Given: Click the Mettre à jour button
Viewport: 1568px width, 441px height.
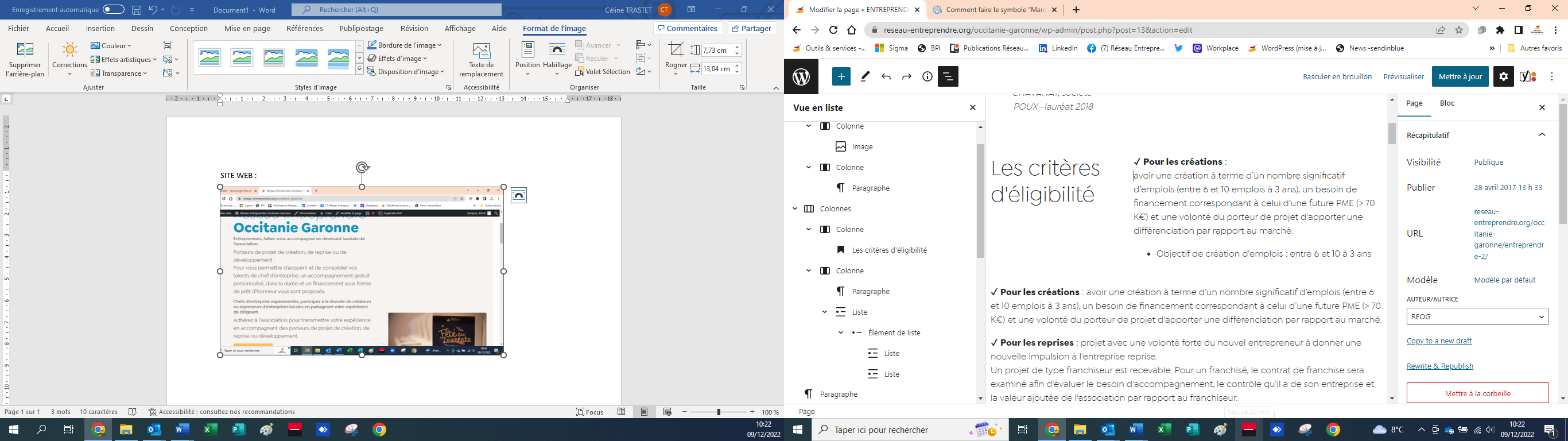Looking at the screenshot, I should tap(1460, 77).
